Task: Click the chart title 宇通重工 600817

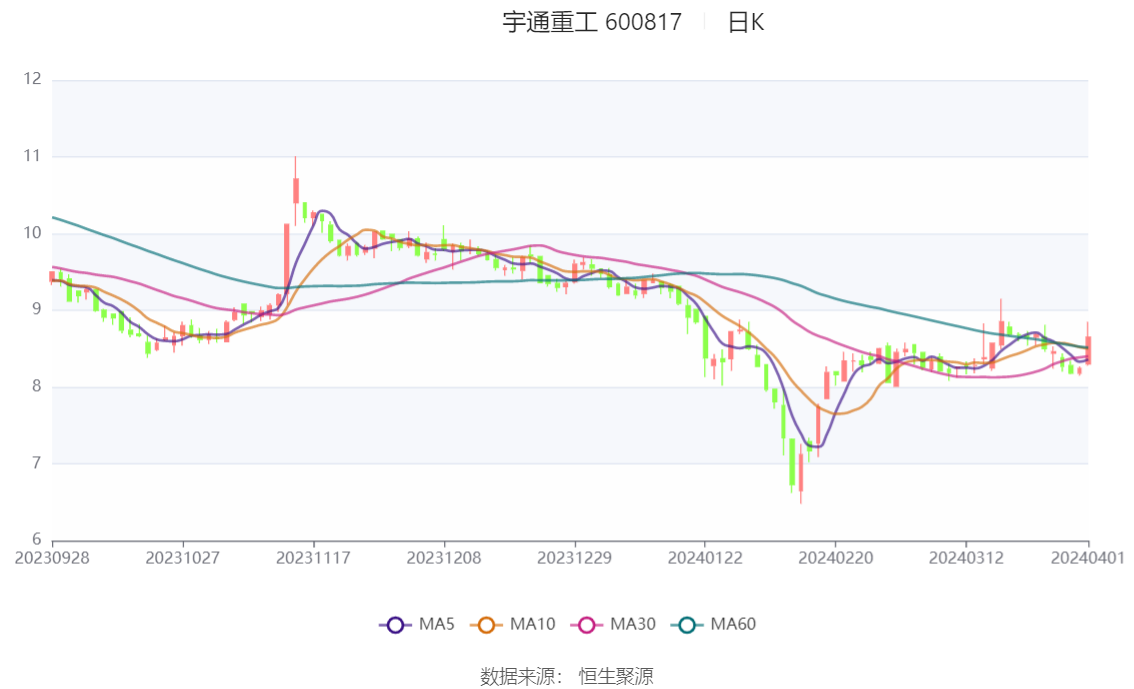Action: (x=590, y=22)
